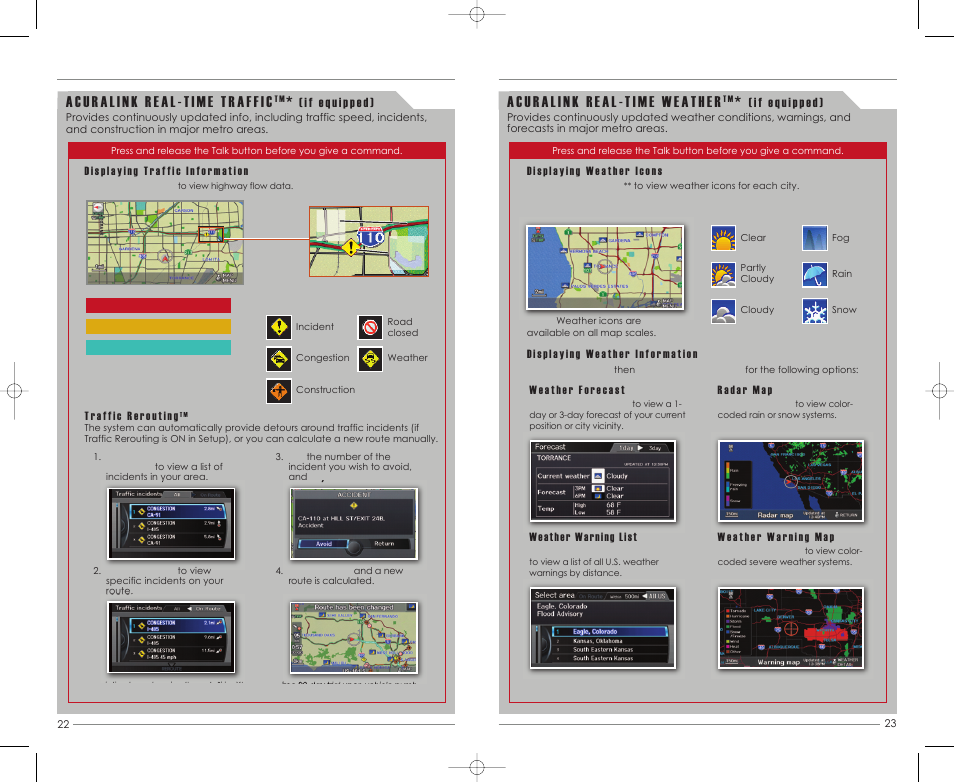954x782 pixels.
Task: Click the 68 F high temperature value
Action: [x=613, y=505]
